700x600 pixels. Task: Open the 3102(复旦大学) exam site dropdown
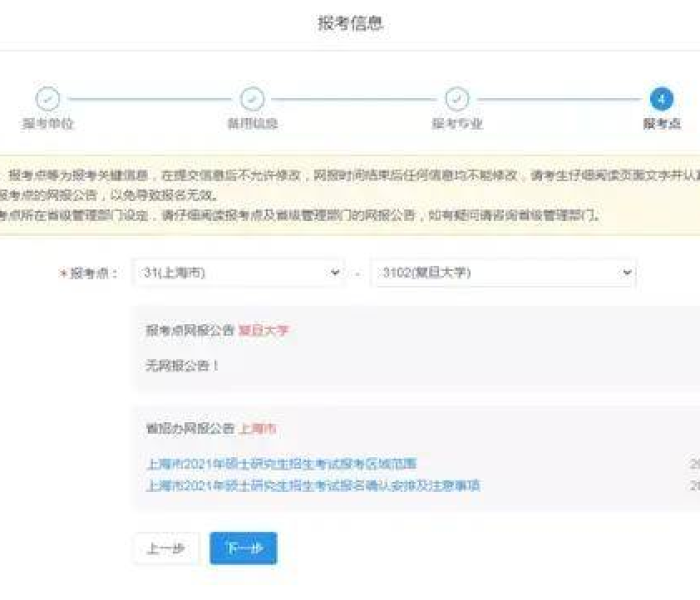502,272
